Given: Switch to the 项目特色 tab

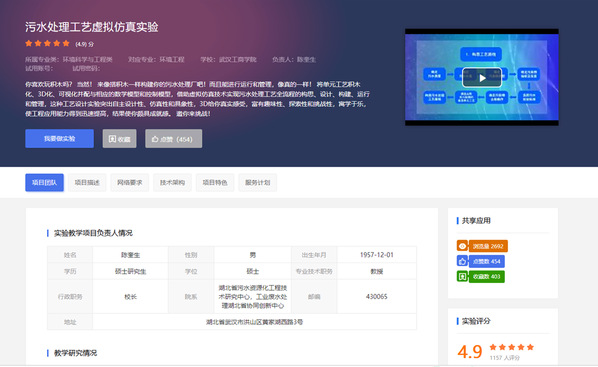Looking at the screenshot, I should tap(215, 182).
